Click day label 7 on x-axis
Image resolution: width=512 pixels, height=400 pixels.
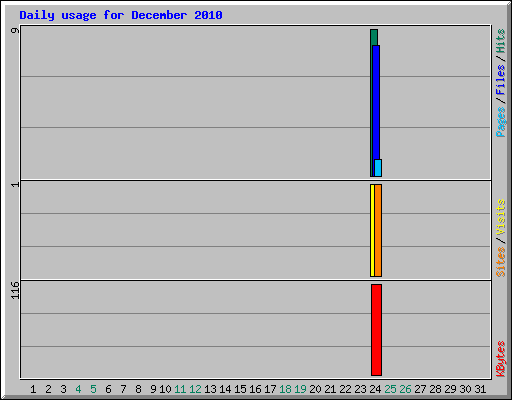[123, 389]
